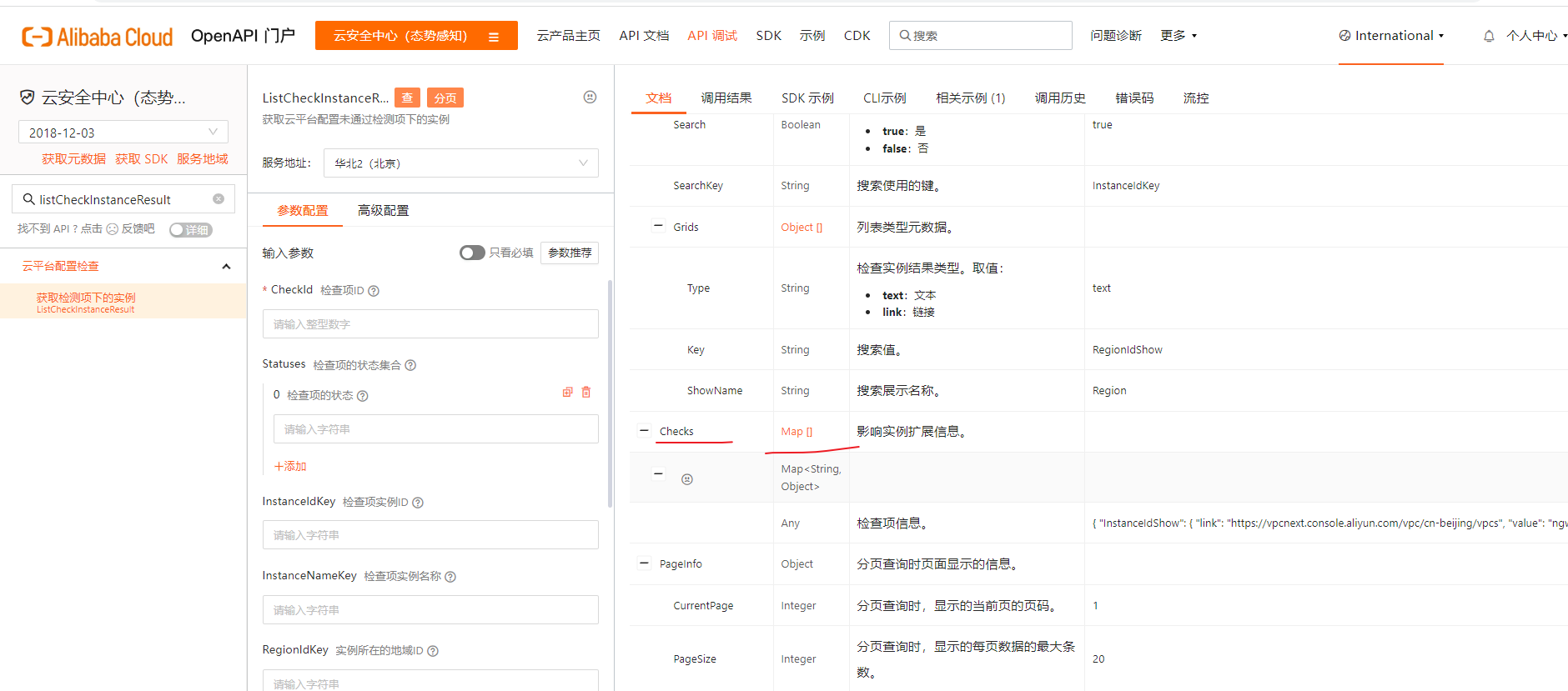The height and width of the screenshot is (691, 1568).
Task: Open CDK in top navigation
Action: point(857,36)
